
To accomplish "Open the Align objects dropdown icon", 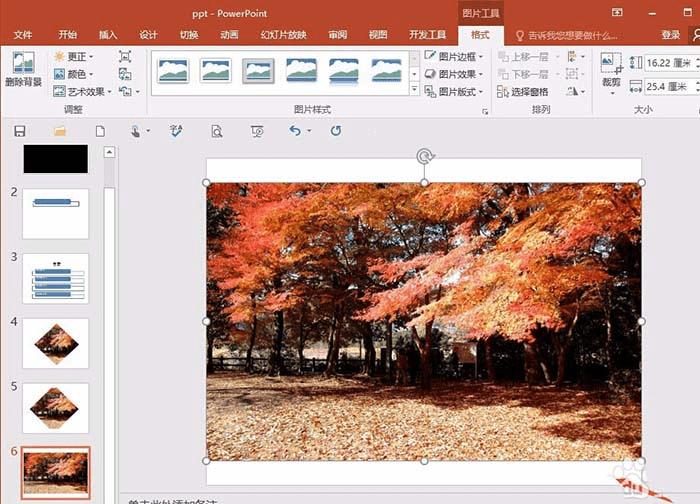I will 575,57.
